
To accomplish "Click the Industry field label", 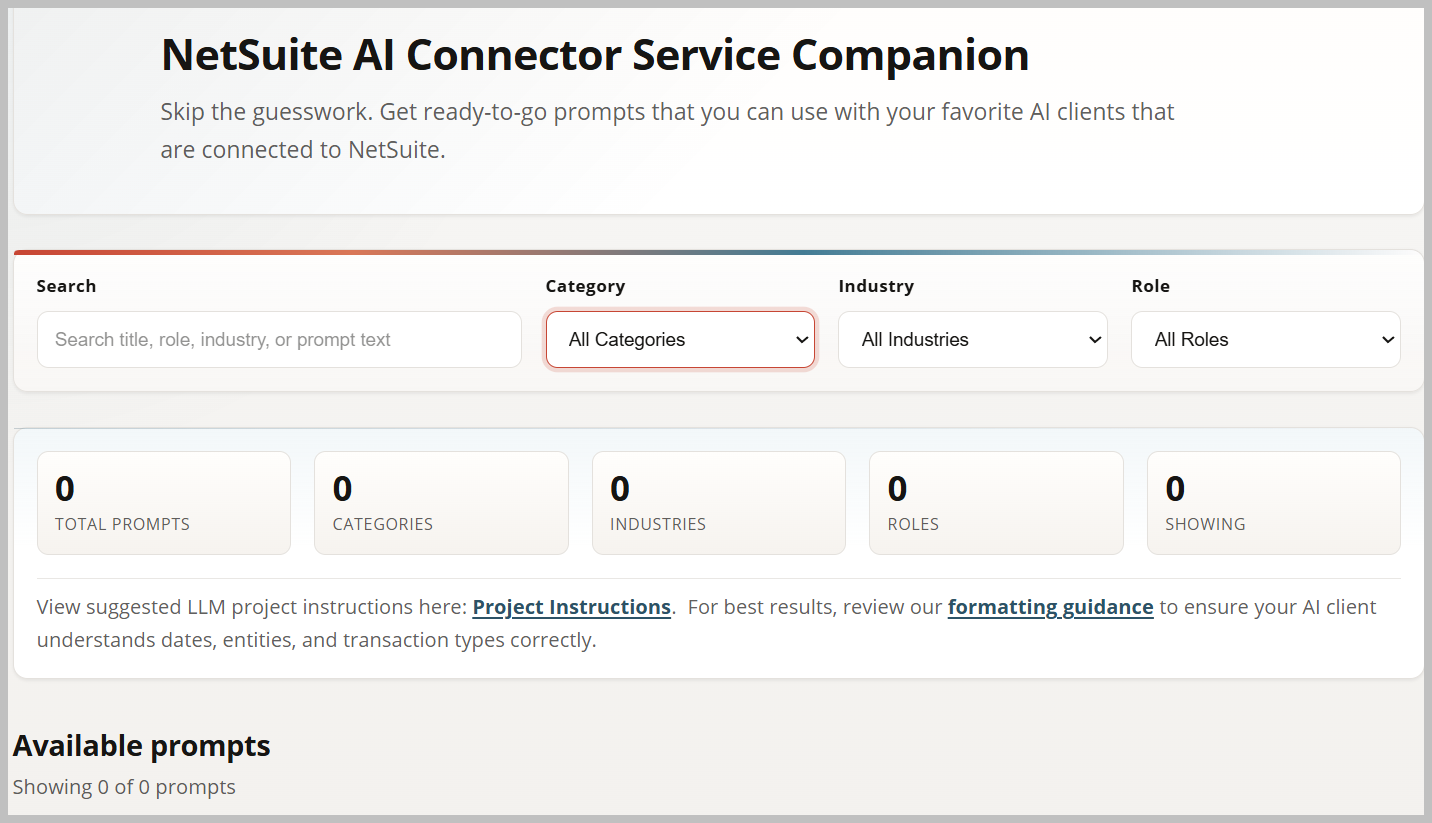I will [x=876, y=286].
